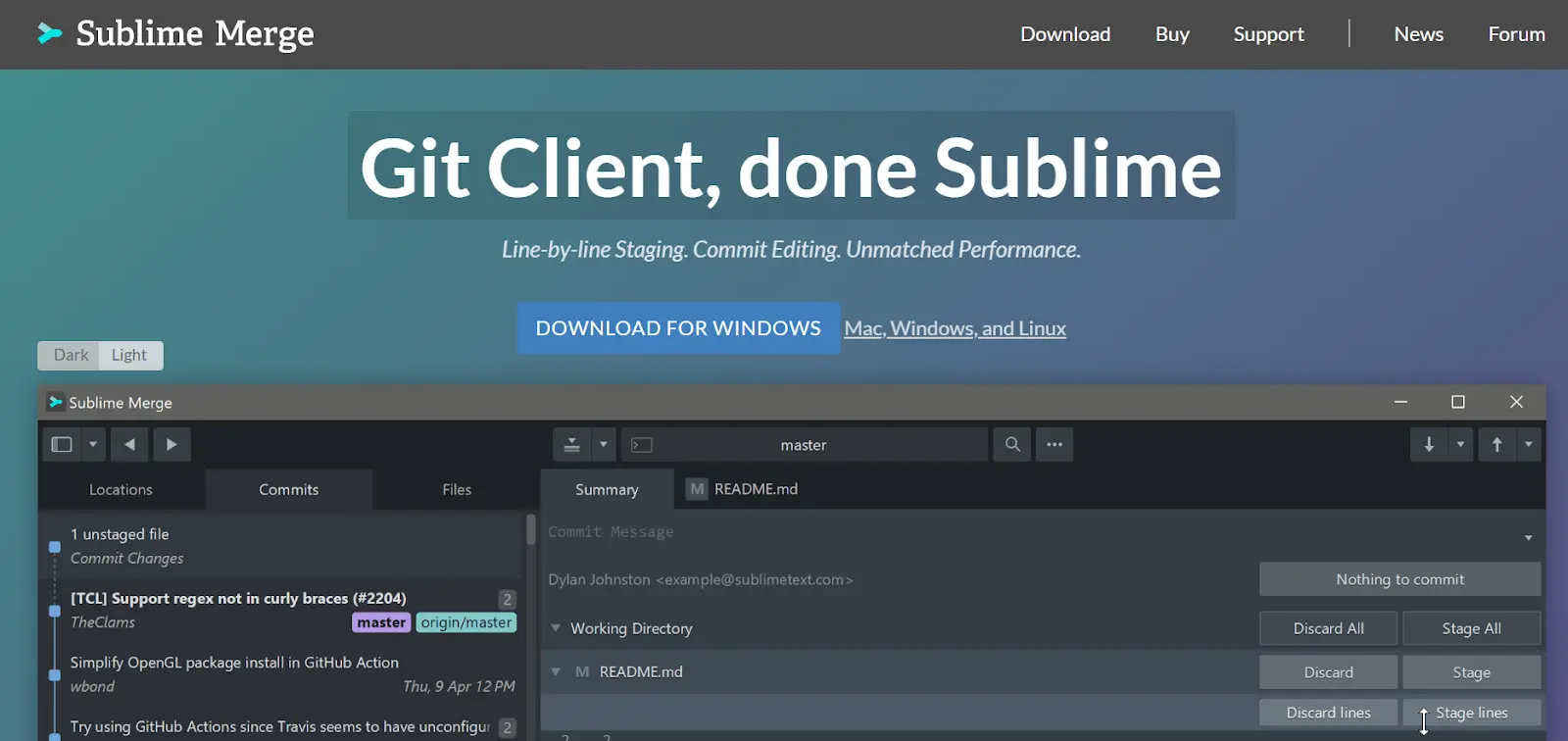Click the Stage All button
Viewport: 1568px width, 741px height.
[1471, 628]
